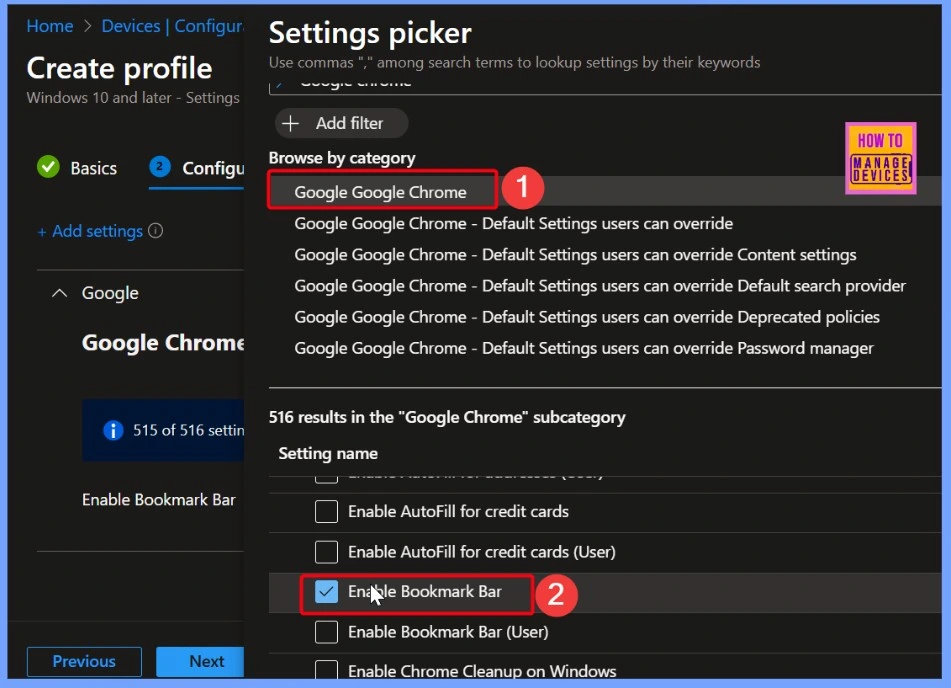Open the Configuration breadcrumb link

[x=209, y=26]
